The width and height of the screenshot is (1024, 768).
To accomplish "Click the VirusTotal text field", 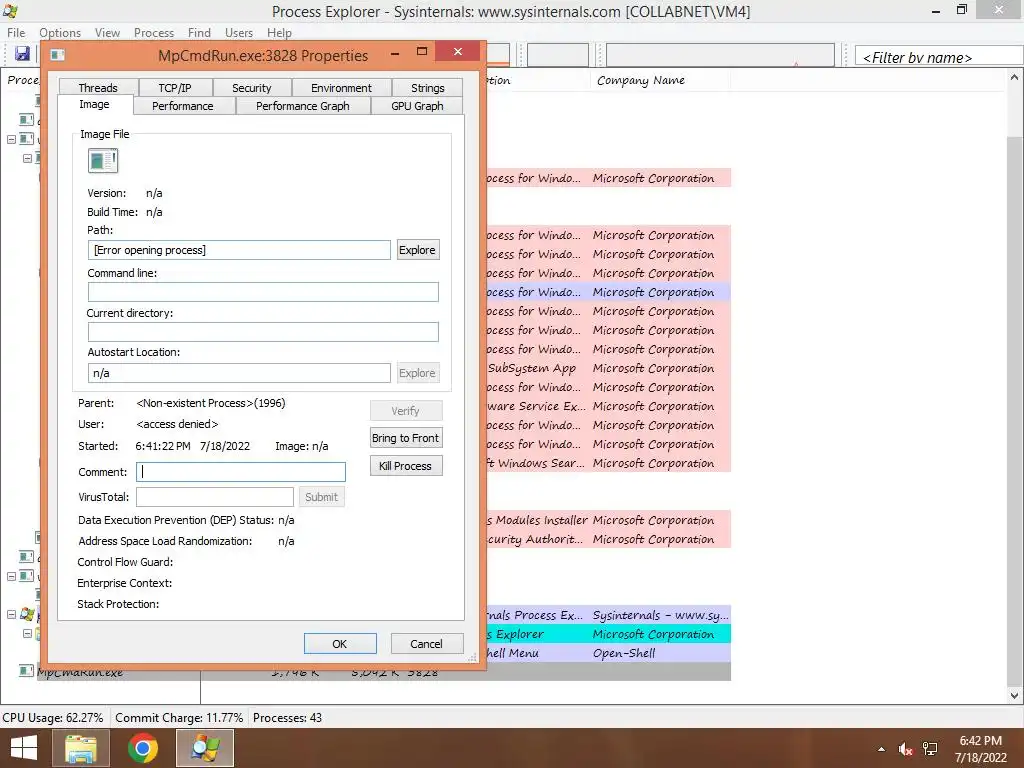I will point(215,497).
